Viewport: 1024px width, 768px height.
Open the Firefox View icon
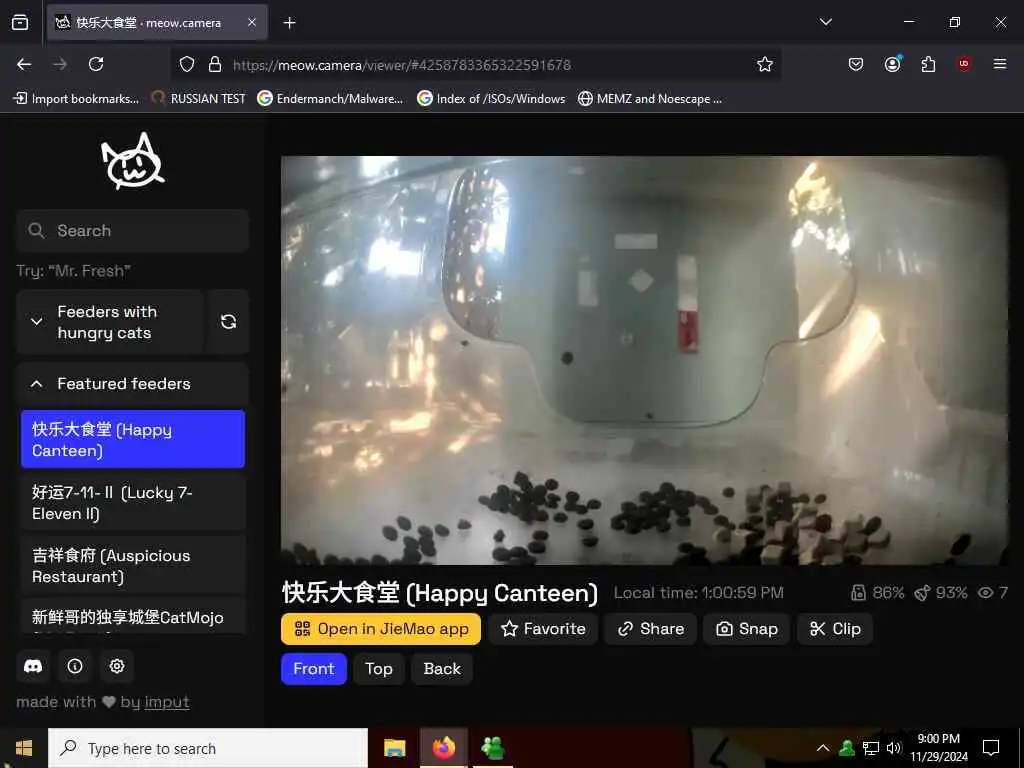[x=20, y=22]
